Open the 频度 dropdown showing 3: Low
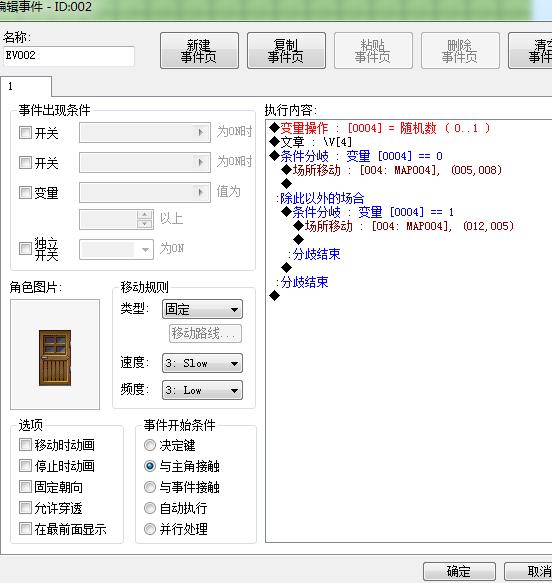Viewport: 552px width, 583px height. point(202,390)
